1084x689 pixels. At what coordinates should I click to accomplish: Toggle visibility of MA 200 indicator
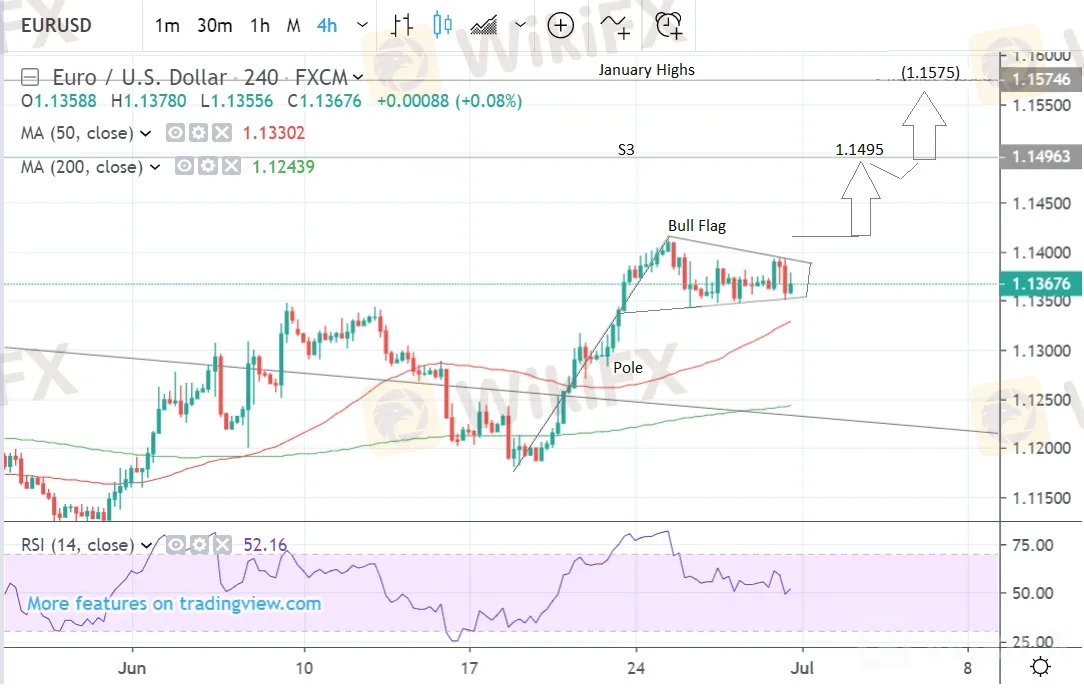point(185,168)
